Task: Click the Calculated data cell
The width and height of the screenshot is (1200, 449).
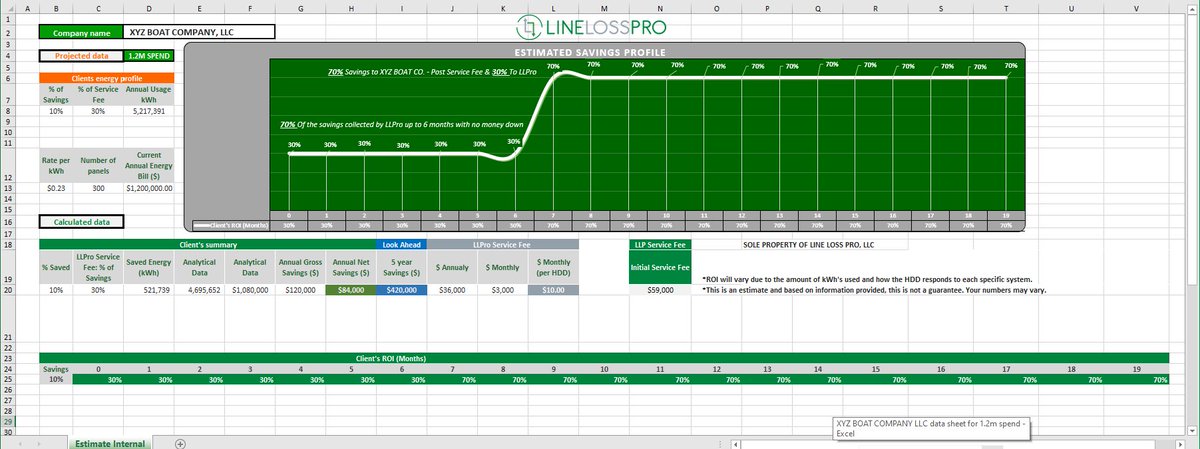Action: (x=81, y=222)
